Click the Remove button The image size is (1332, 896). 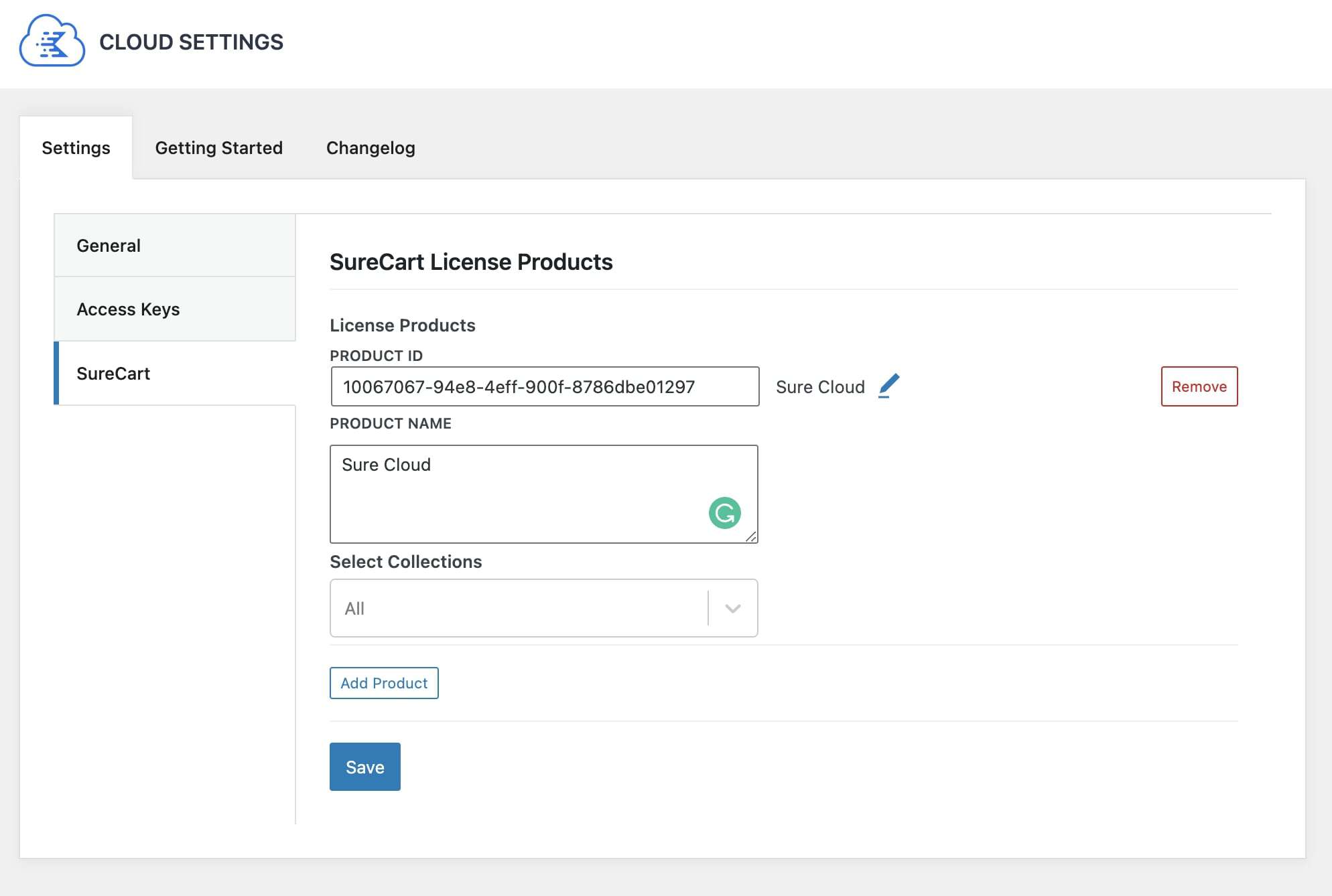tap(1199, 386)
